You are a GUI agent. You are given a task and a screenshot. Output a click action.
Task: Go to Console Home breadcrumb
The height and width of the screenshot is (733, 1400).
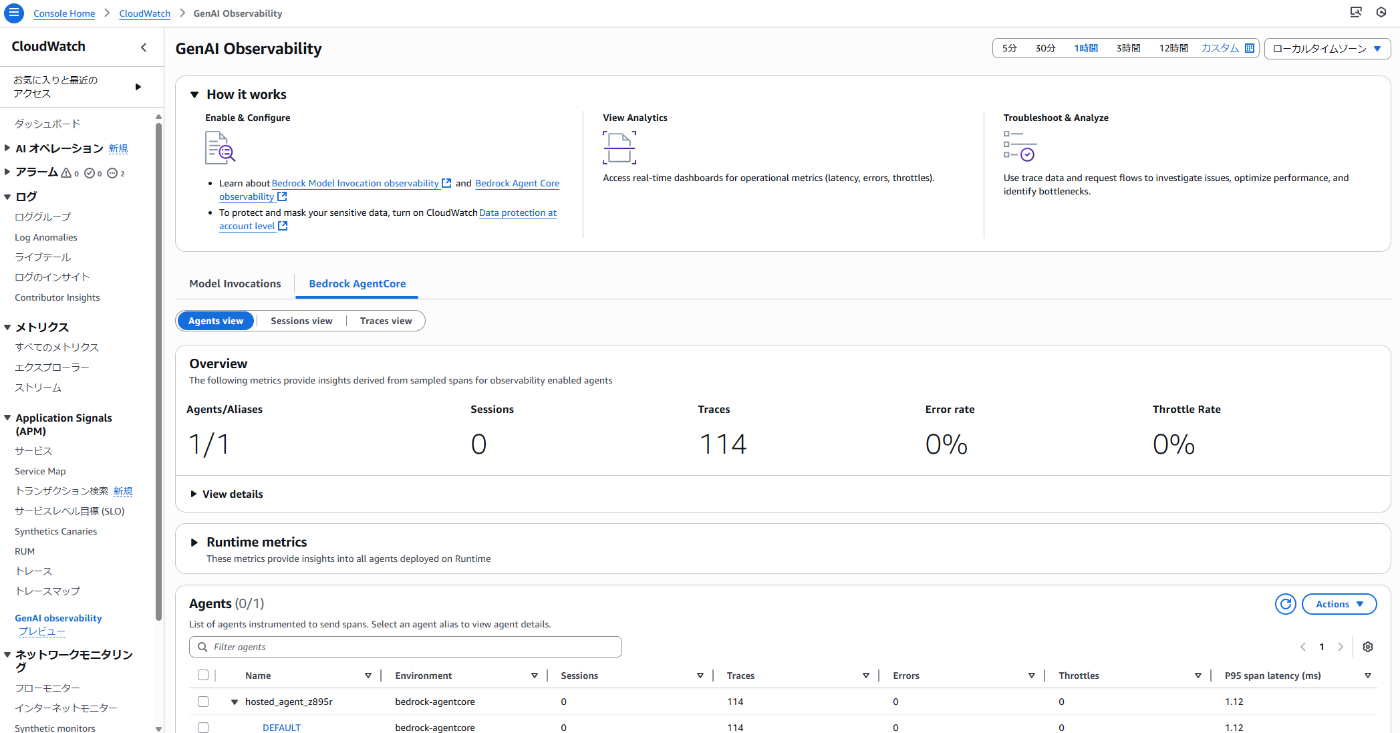tap(66, 14)
